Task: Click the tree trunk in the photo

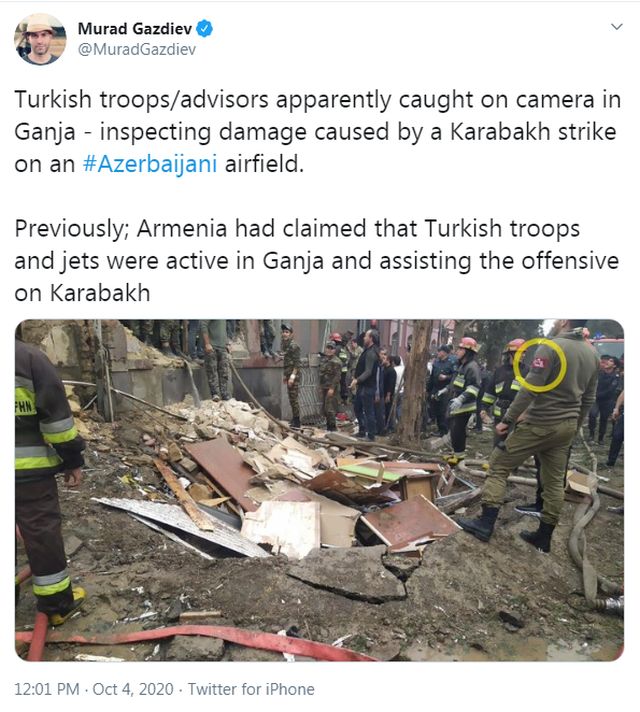Action: (x=415, y=381)
